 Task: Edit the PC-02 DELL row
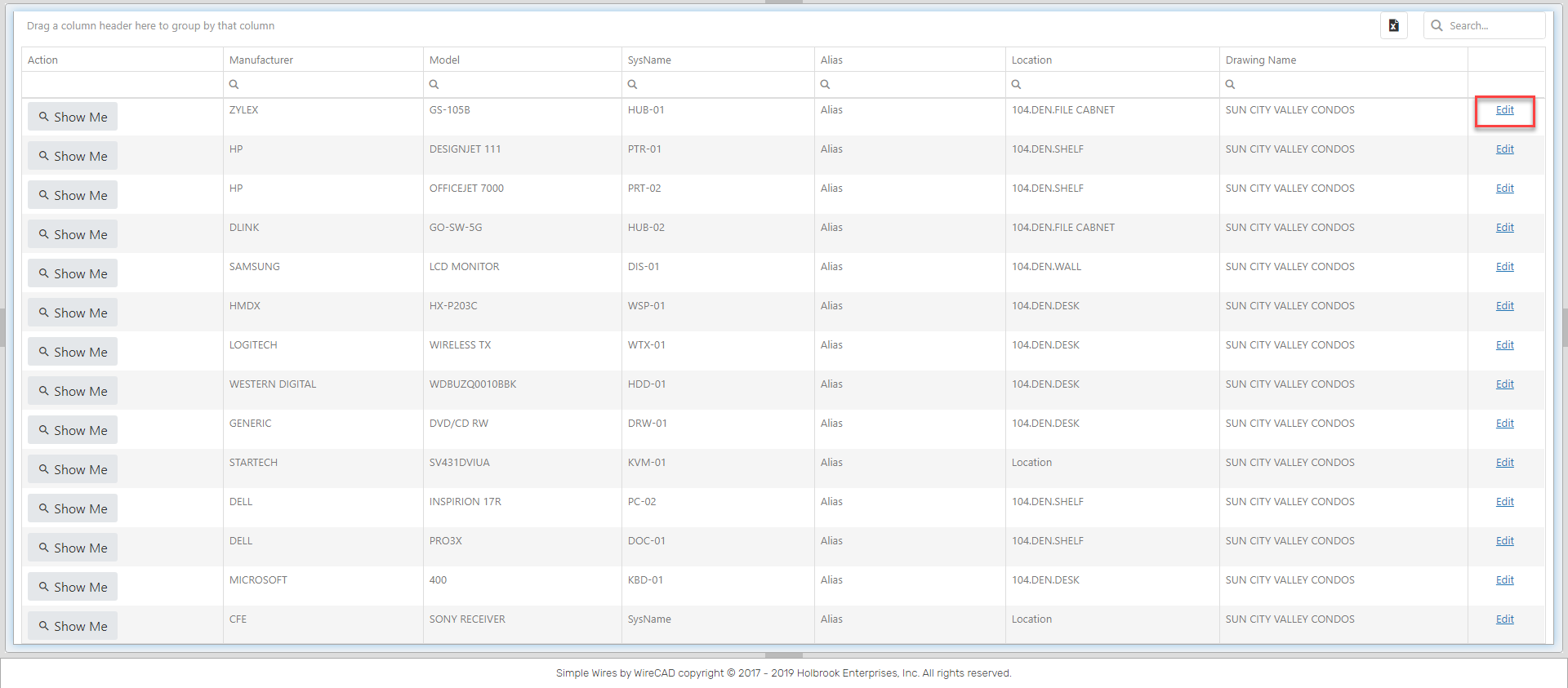point(1504,502)
